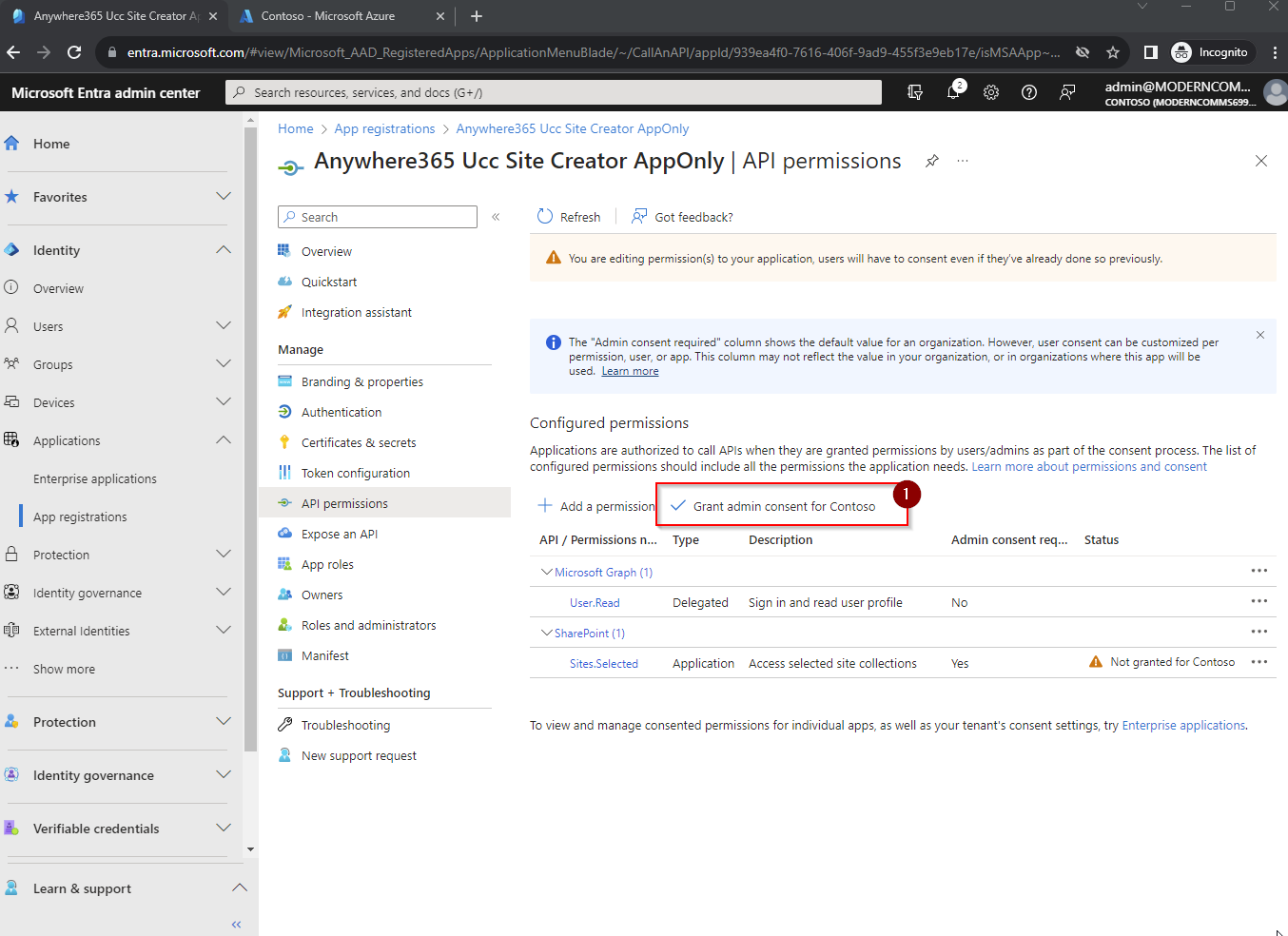Collapse the SharePoint permission group

click(x=546, y=633)
